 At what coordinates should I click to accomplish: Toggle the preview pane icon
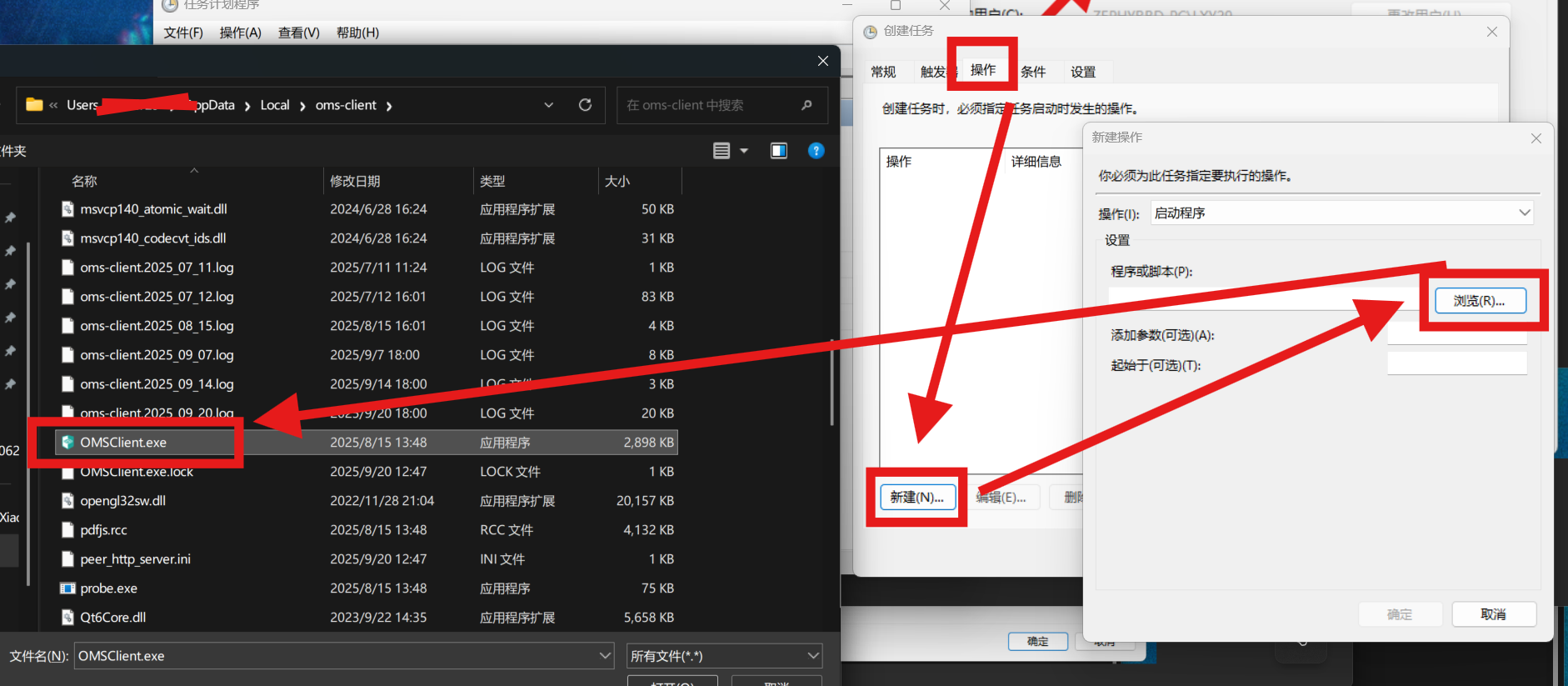coord(778,150)
